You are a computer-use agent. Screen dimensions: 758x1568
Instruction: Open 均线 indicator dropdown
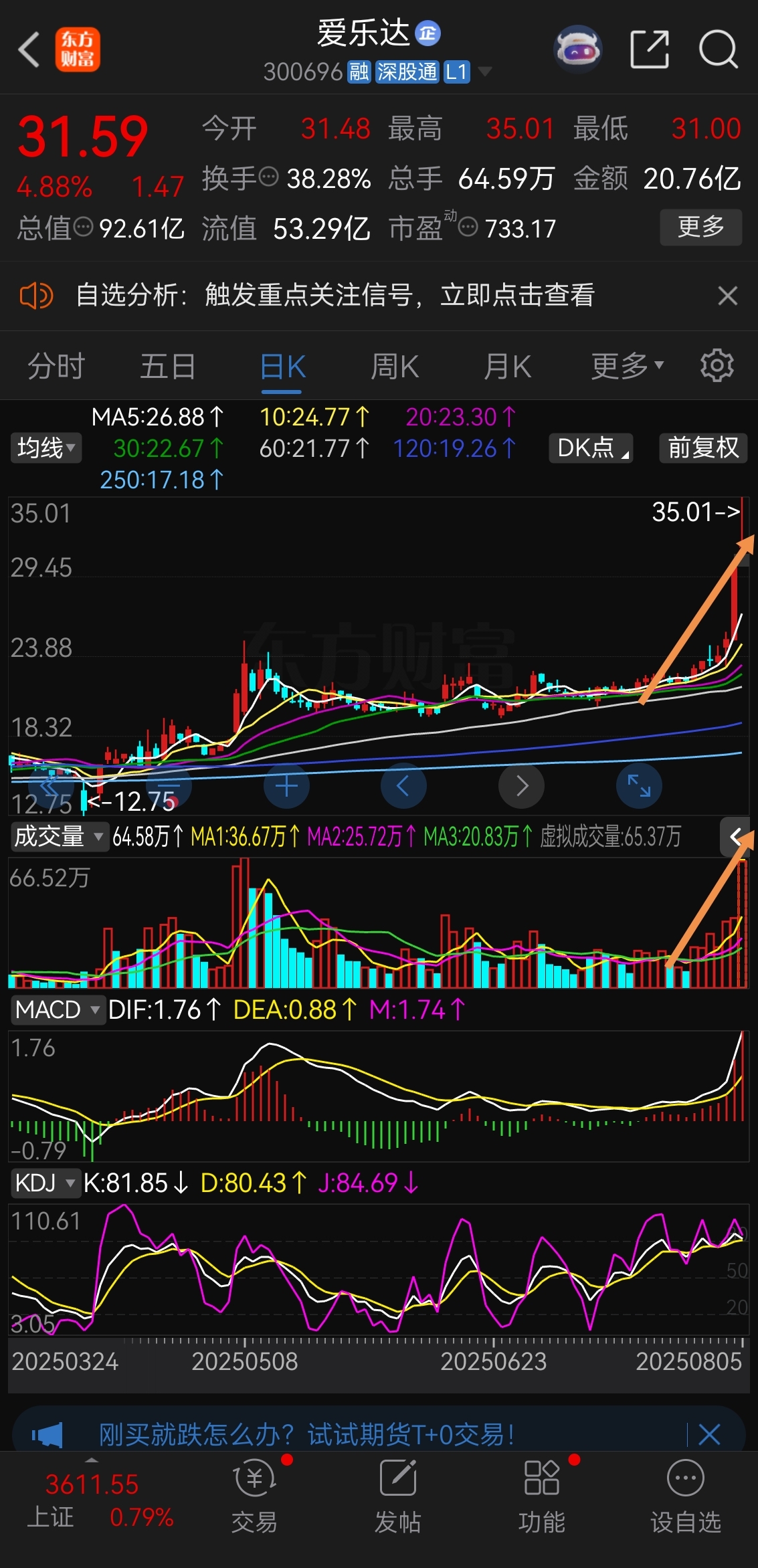tap(46, 448)
